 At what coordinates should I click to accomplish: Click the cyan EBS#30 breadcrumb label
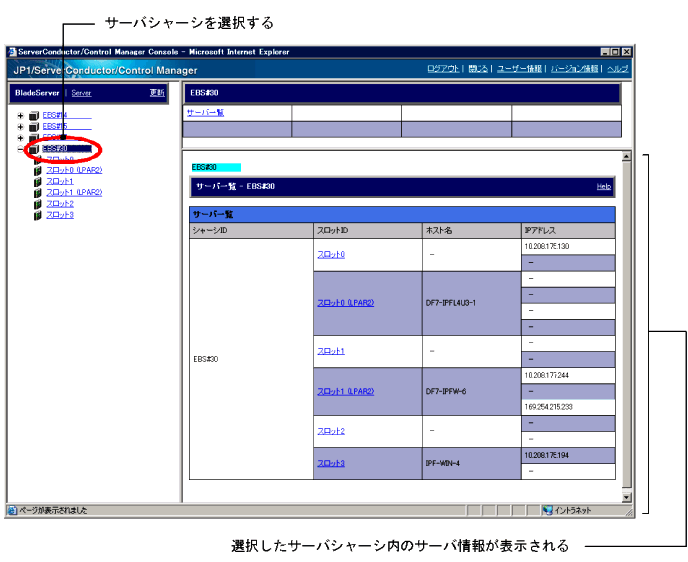(x=216, y=167)
